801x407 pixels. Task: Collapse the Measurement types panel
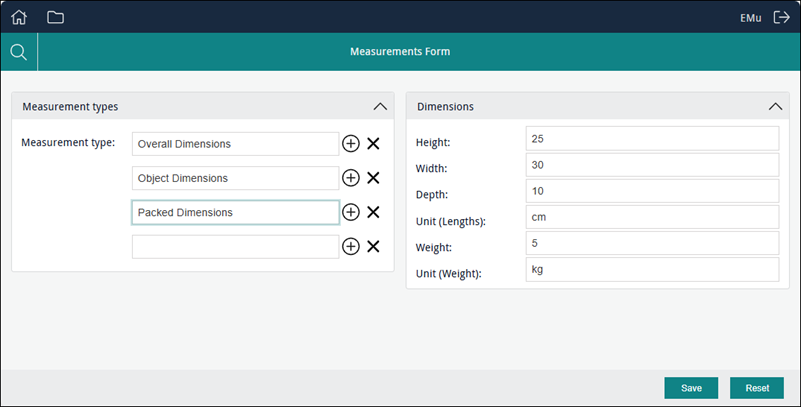[379, 106]
